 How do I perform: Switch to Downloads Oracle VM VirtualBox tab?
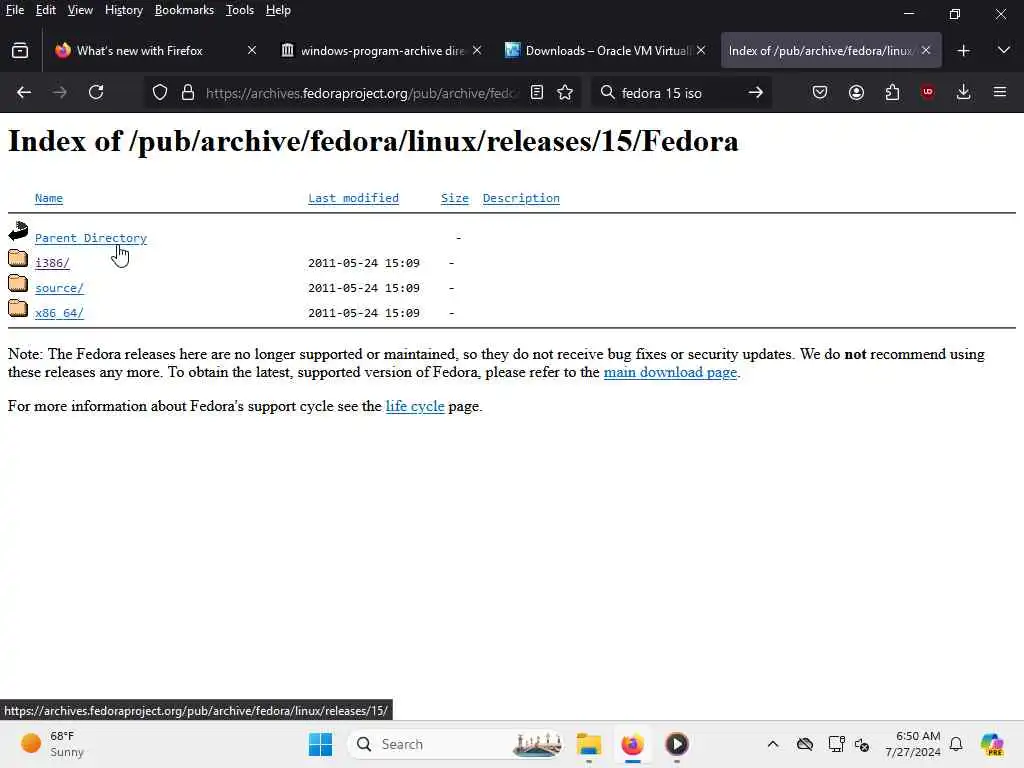607,50
